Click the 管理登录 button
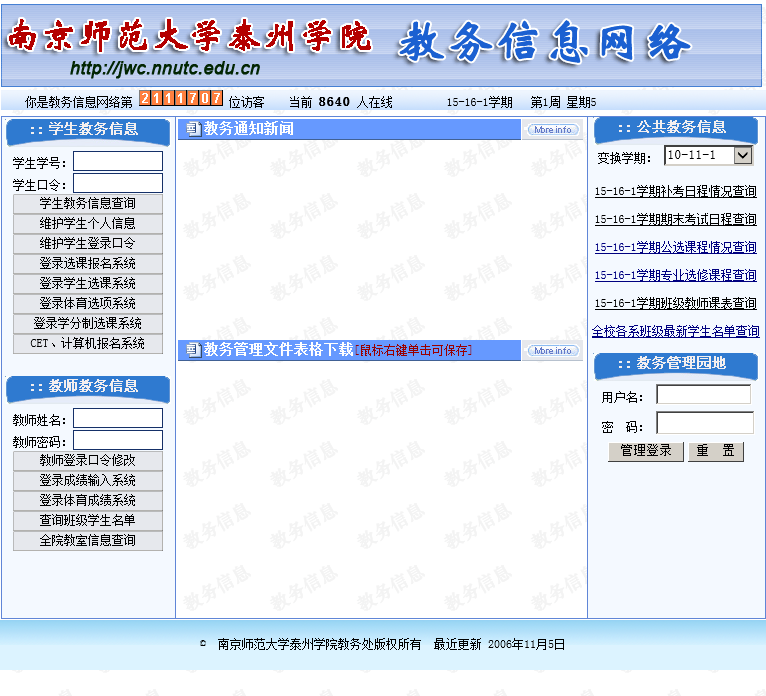The width and height of the screenshot is (766, 696). point(646,451)
